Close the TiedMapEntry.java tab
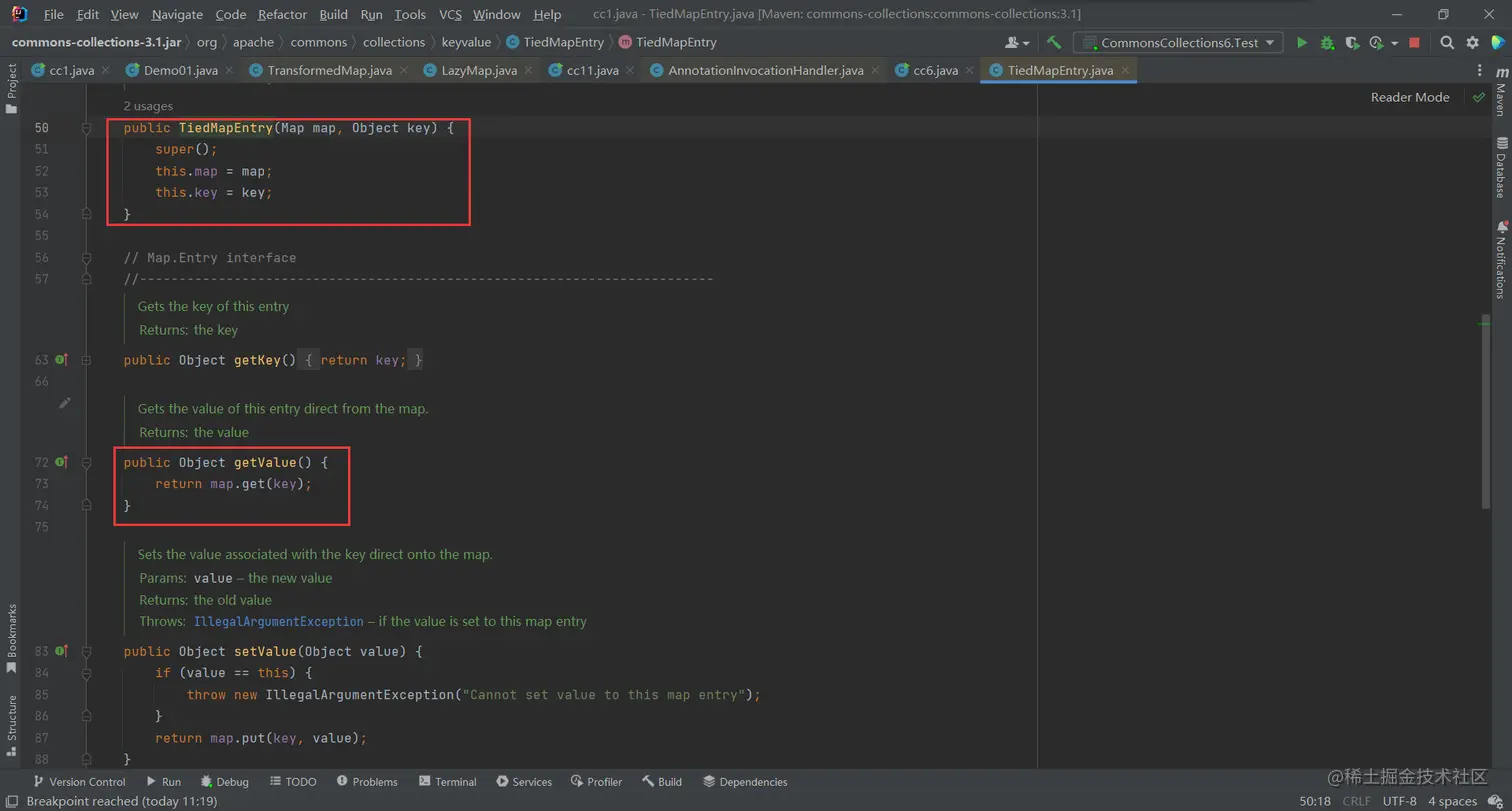This screenshot has height=811, width=1512. tap(1126, 70)
